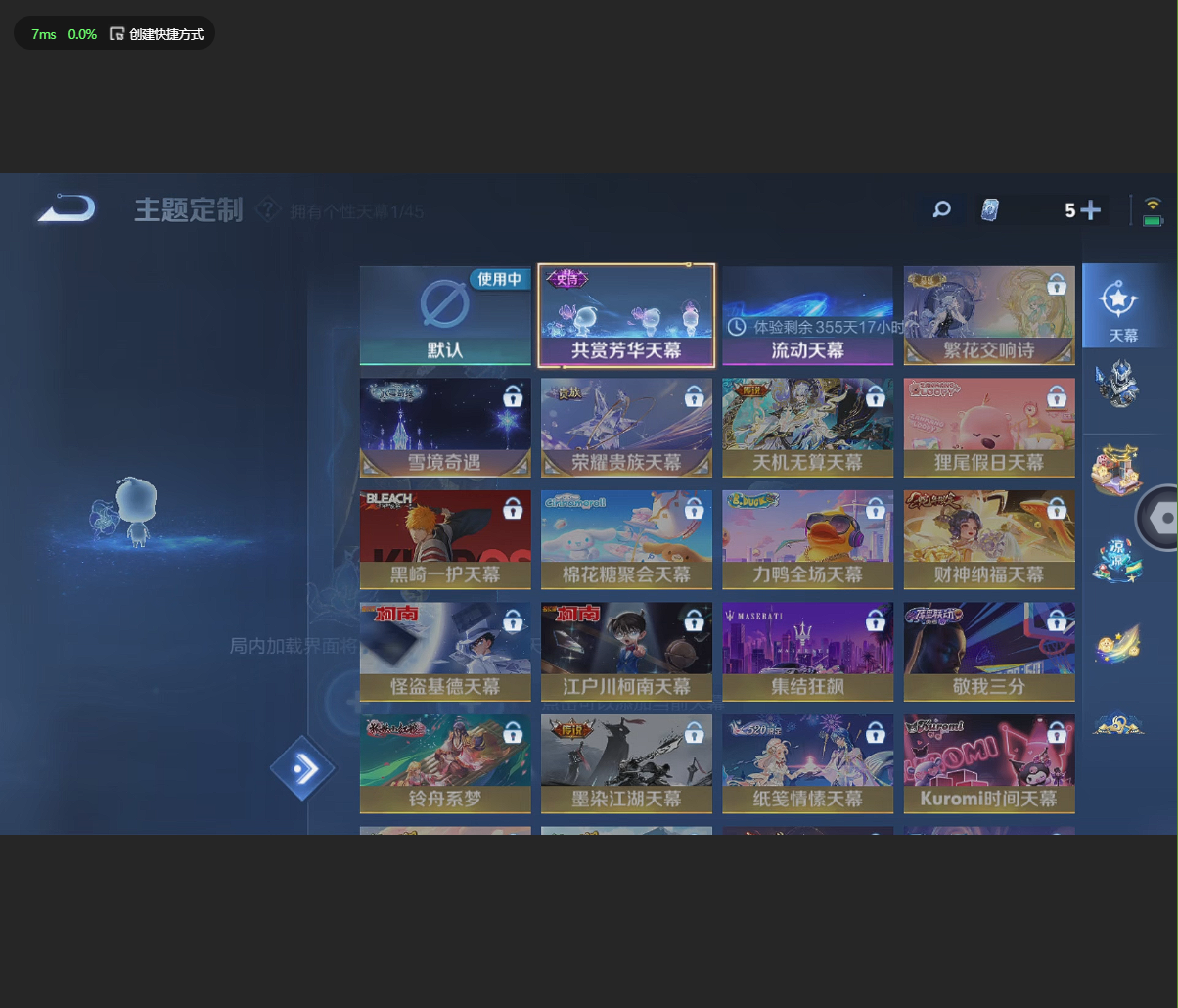Select the Kuromi时间天幕 thumbnail
1178x1008 pixels.
point(989,764)
